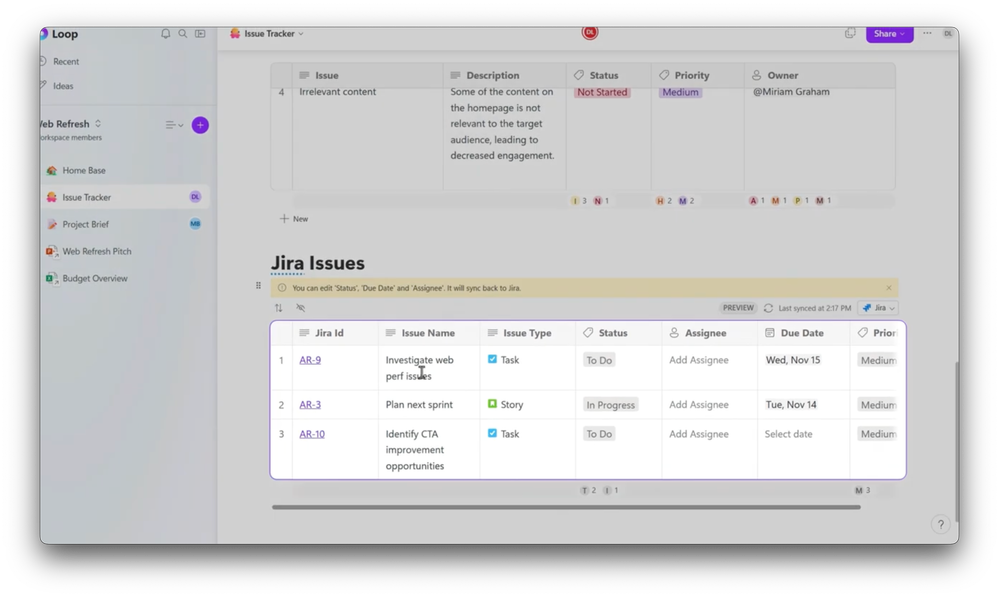
Task: Edit the Wed, Nov 15 due date
Action: (x=793, y=360)
